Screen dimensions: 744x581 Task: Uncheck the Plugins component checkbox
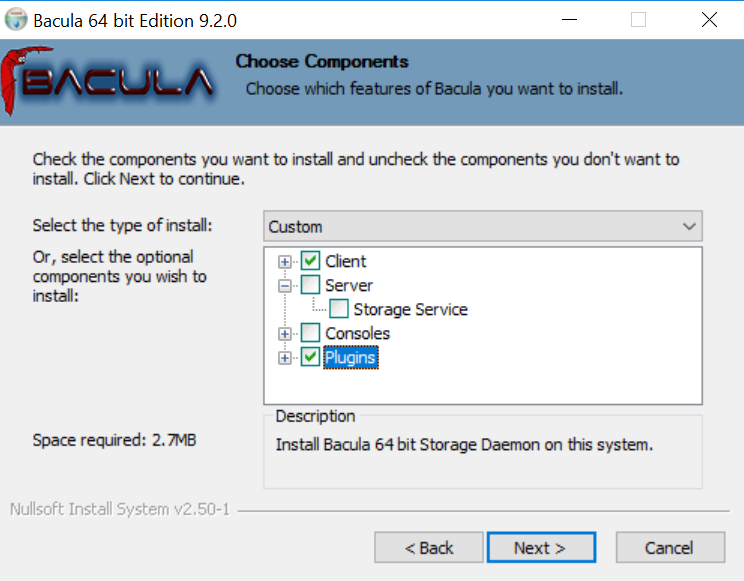(x=310, y=357)
